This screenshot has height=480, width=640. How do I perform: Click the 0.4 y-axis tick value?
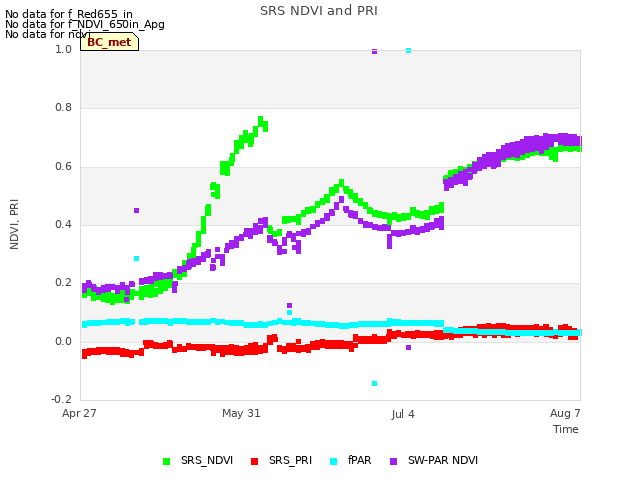pyautogui.click(x=64, y=224)
